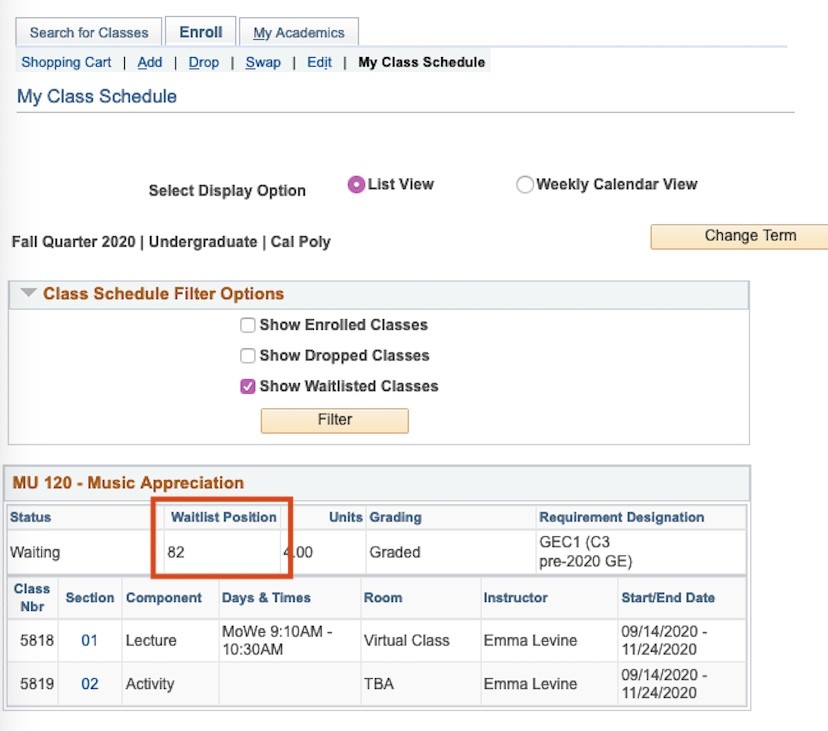Open the My Academics tab

click(299, 32)
